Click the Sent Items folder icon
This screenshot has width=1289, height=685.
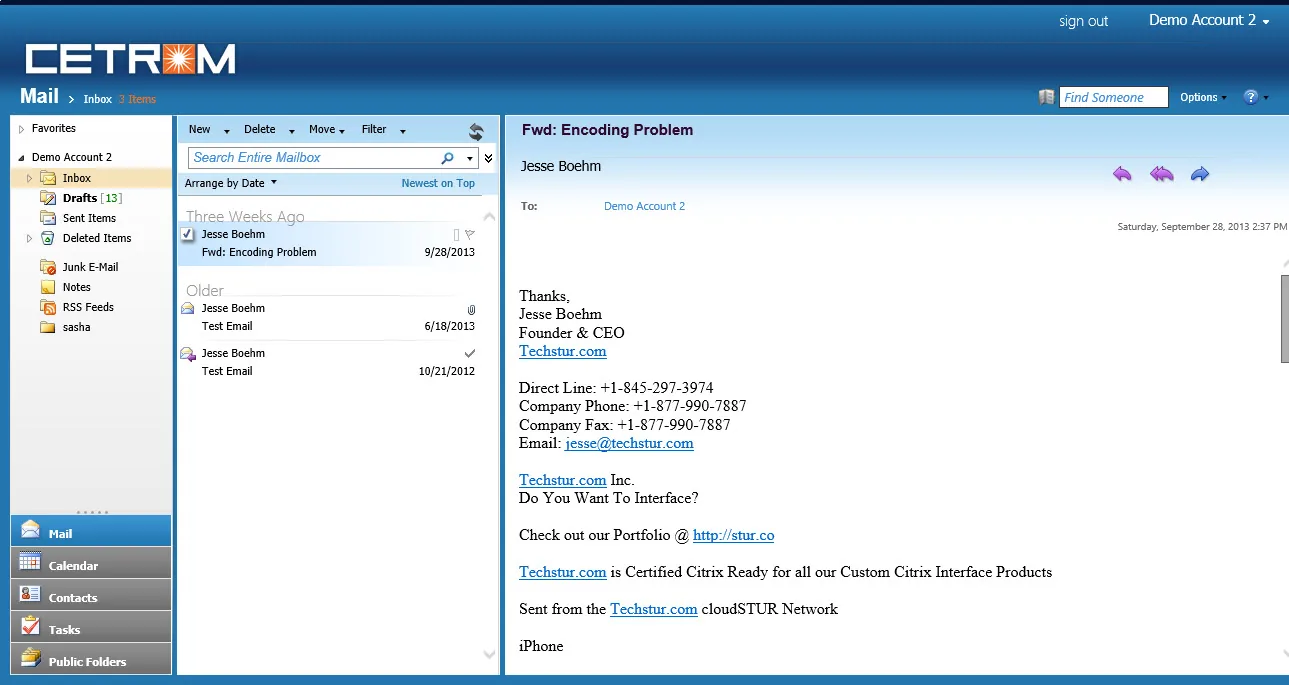pos(47,218)
